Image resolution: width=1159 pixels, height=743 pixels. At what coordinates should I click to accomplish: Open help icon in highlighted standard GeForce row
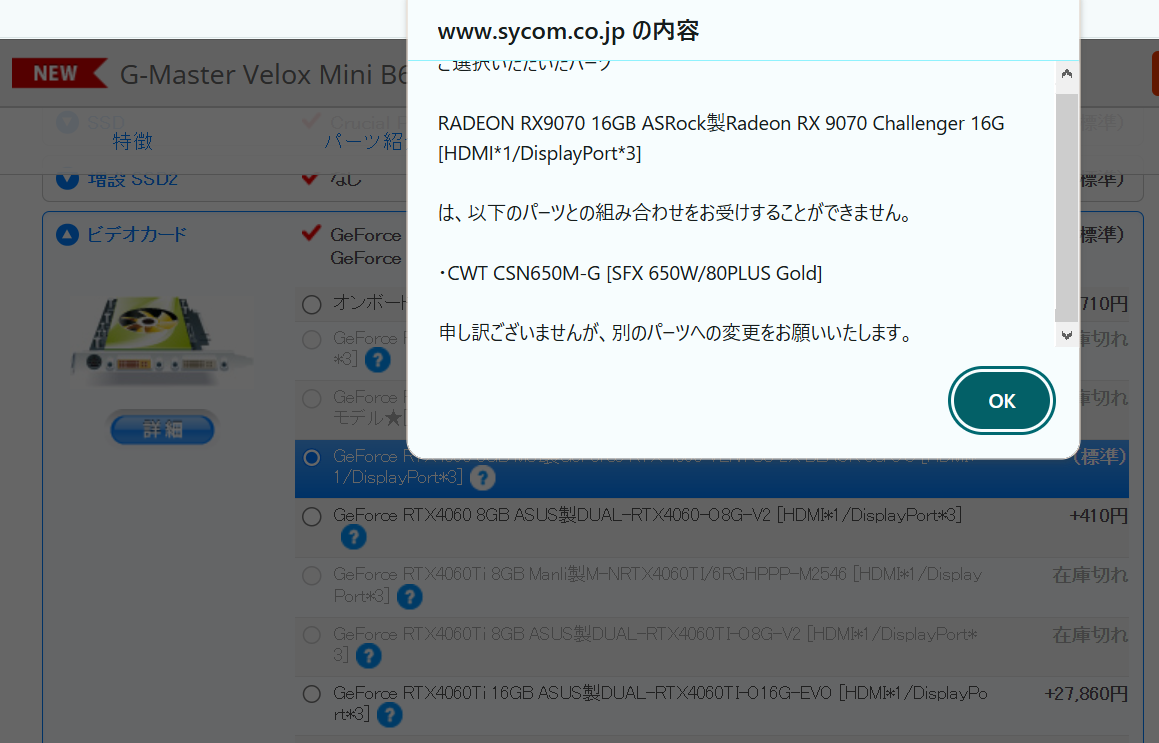click(482, 478)
